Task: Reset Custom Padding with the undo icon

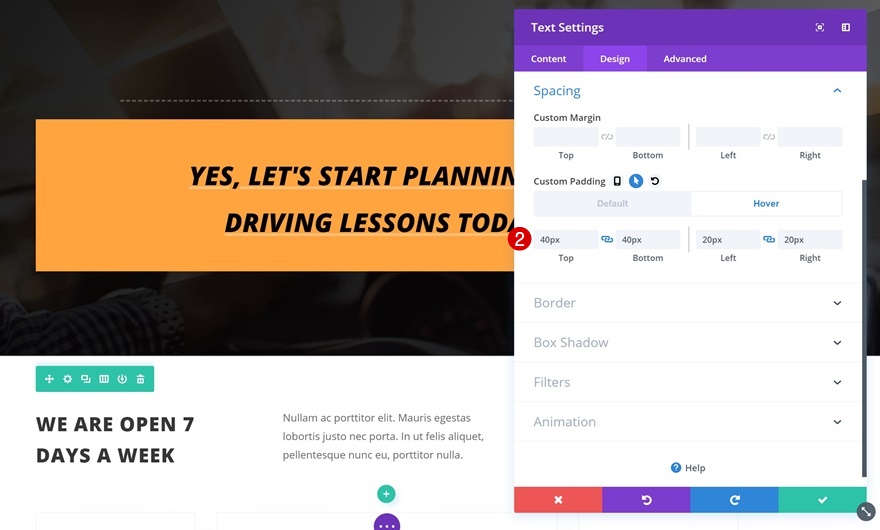Action: [x=654, y=181]
